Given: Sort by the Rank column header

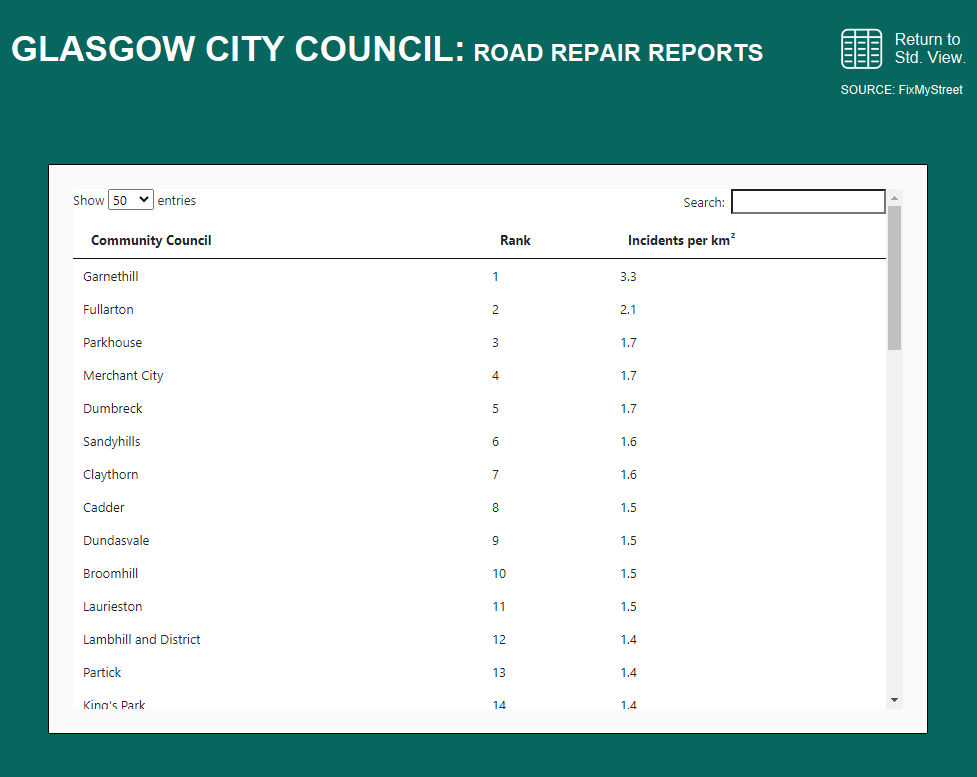Looking at the screenshot, I should point(515,241).
